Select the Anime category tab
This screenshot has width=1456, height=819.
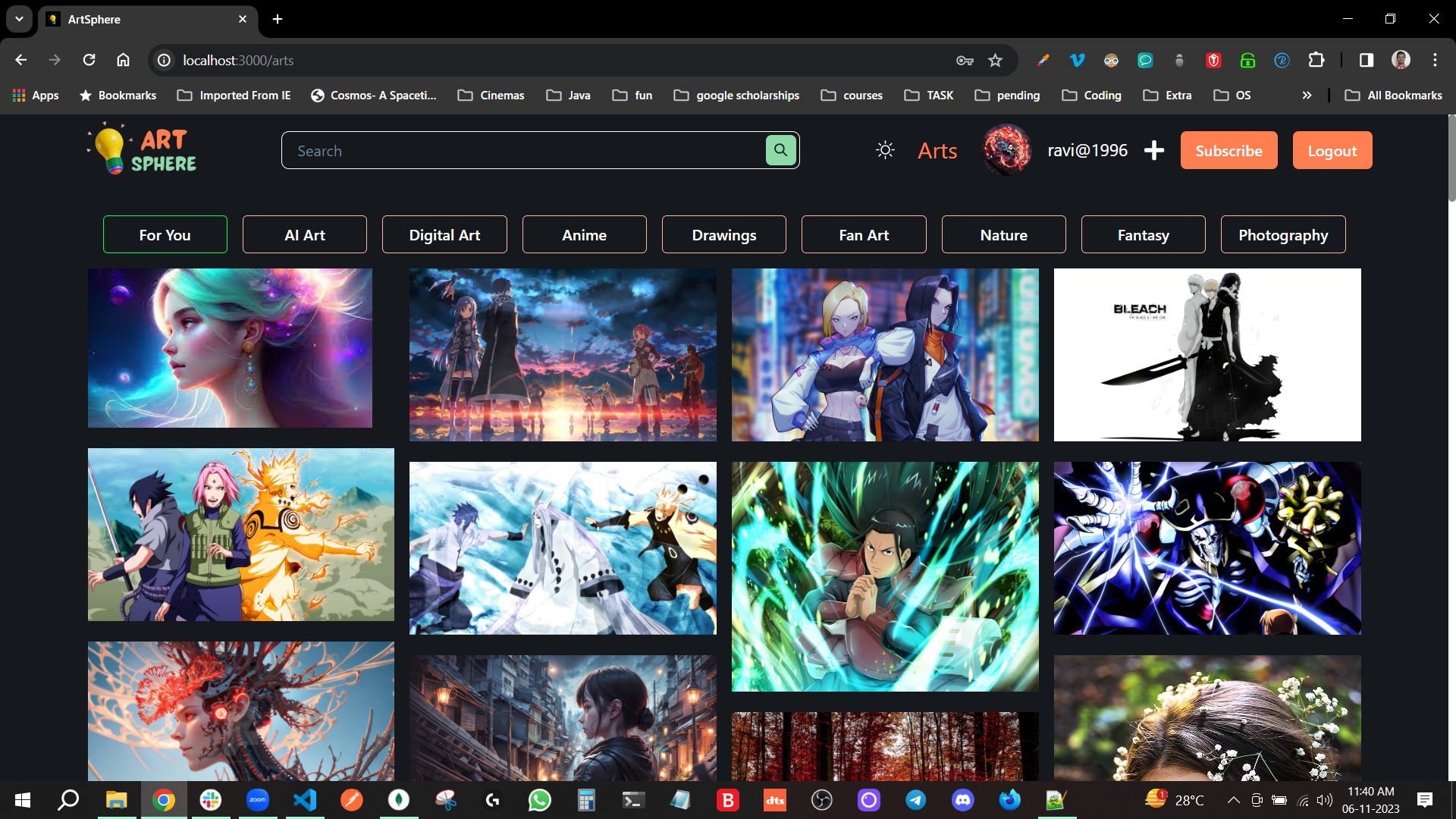click(x=584, y=235)
